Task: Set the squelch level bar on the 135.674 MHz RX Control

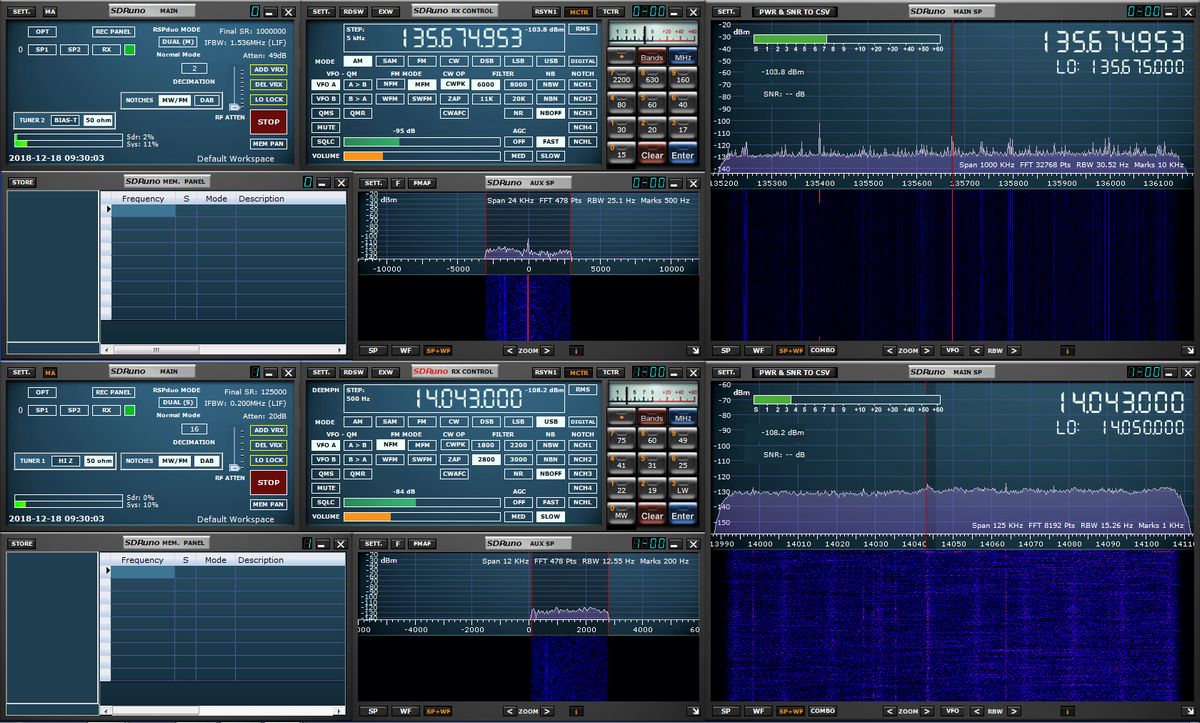Action: (x=422, y=142)
